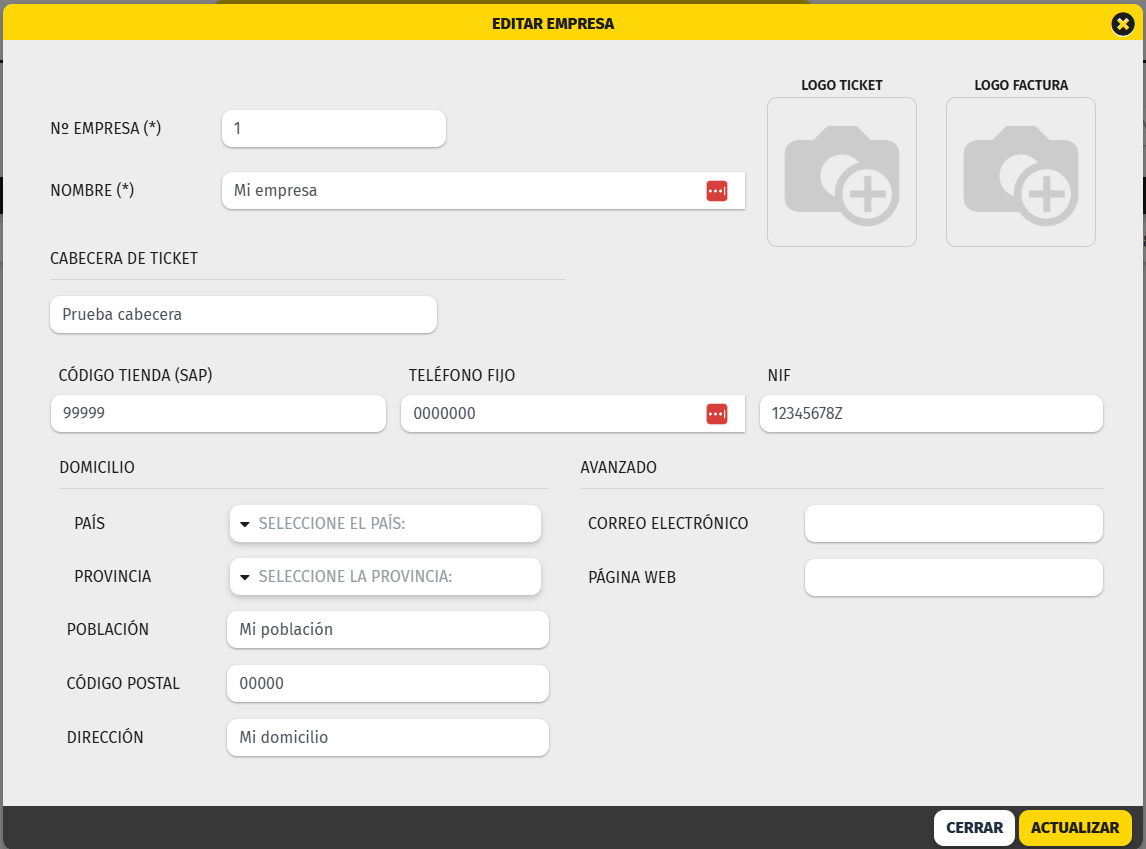
Task: Click into the Nombre text field
Action: [x=460, y=191]
